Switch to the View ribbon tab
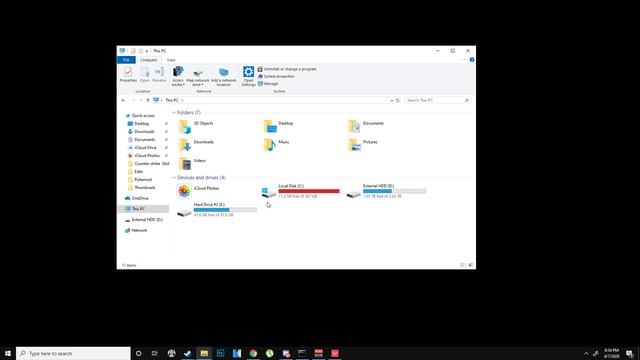This screenshot has height=360, width=640. (171, 60)
